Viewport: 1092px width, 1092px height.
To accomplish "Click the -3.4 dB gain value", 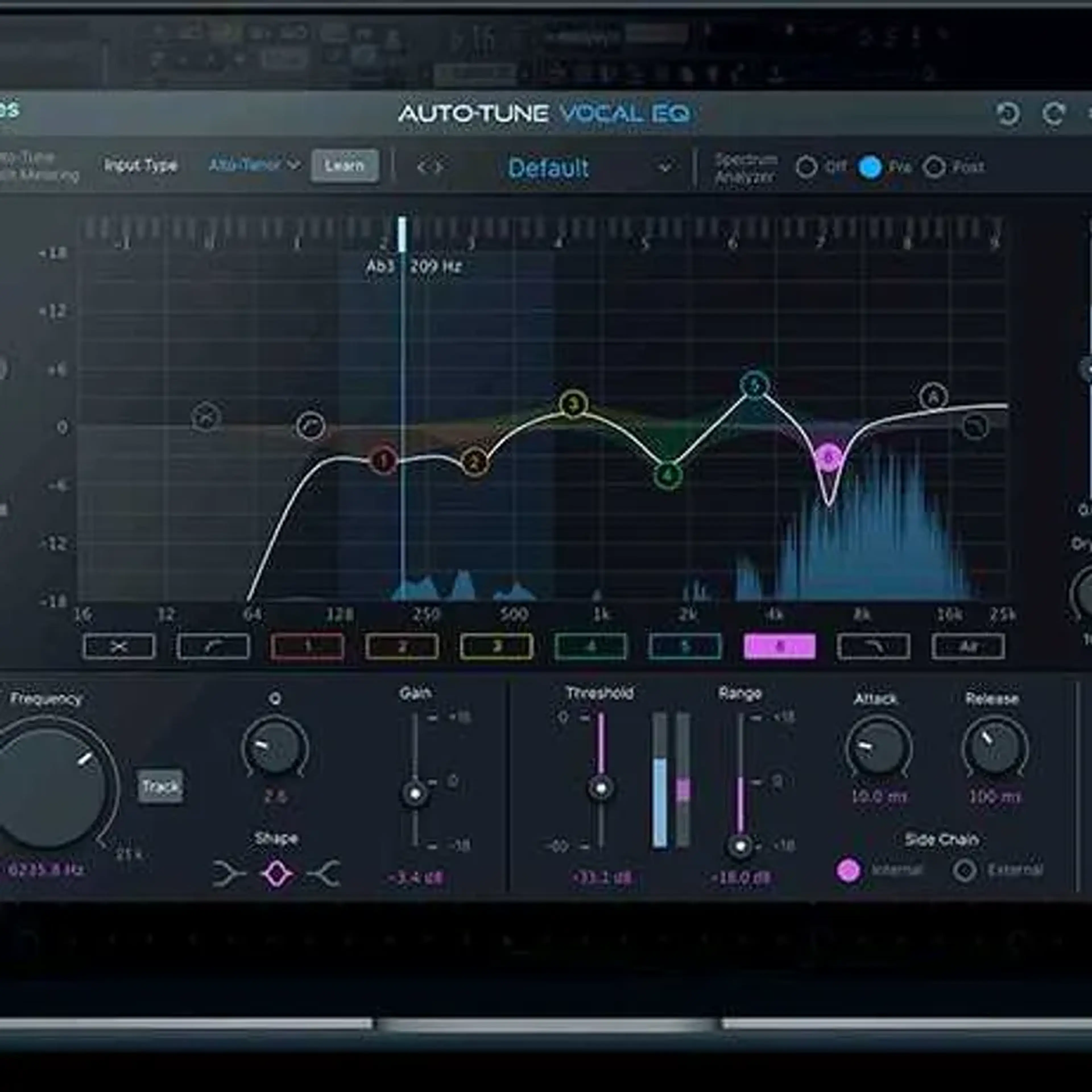I will coord(415,878).
